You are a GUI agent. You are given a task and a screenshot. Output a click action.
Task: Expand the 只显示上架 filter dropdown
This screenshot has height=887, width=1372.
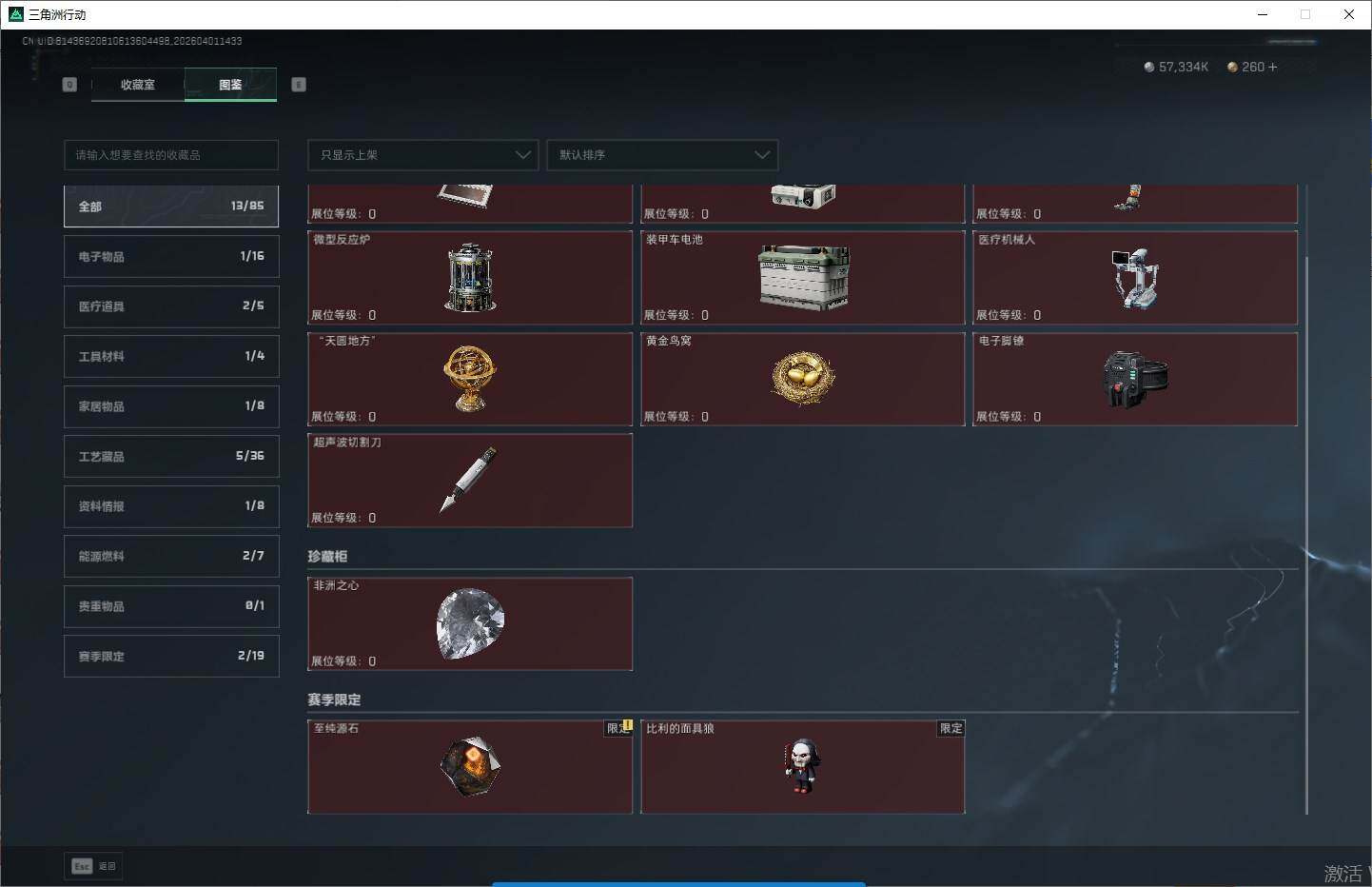(x=423, y=155)
